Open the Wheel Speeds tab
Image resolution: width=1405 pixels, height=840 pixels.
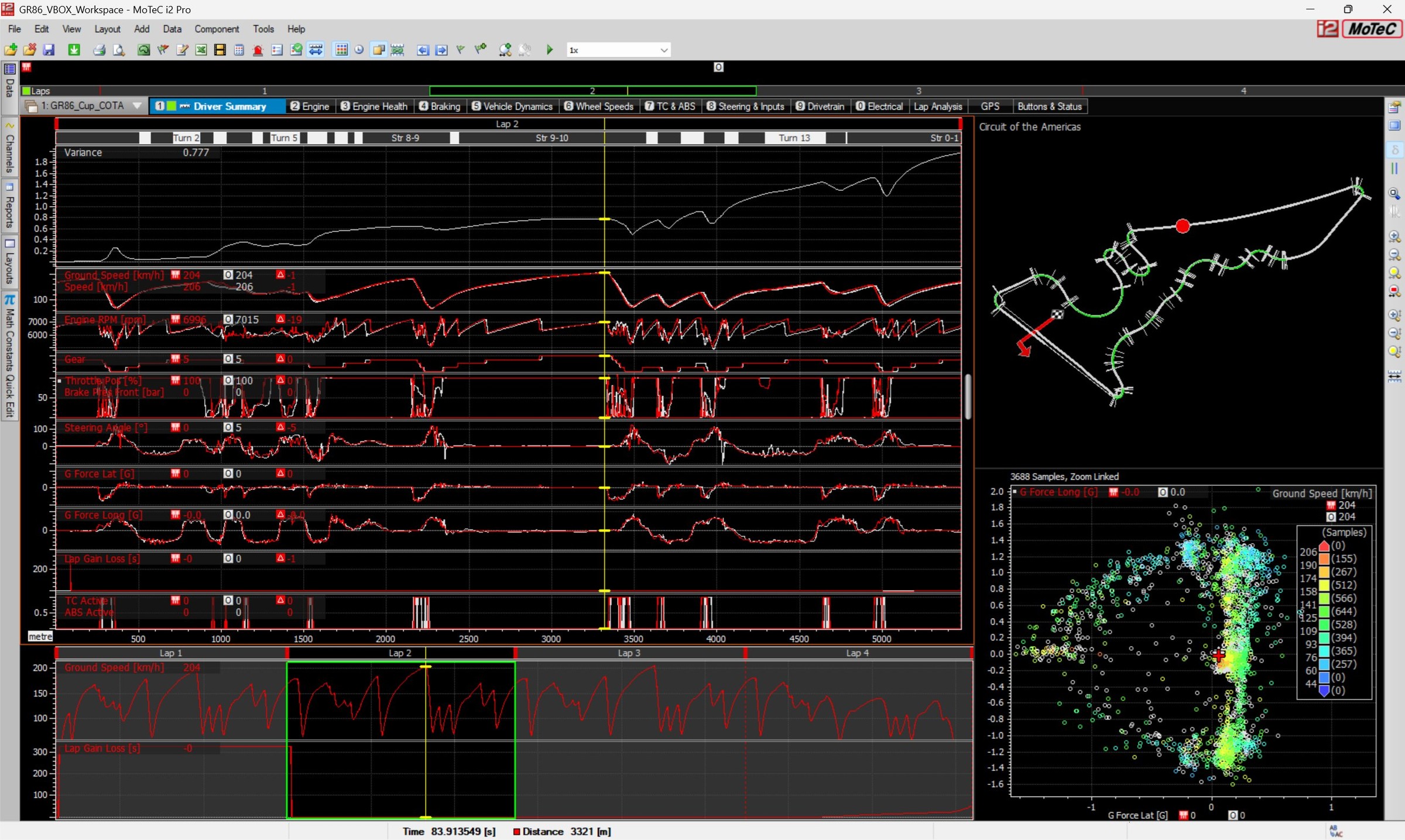599,107
